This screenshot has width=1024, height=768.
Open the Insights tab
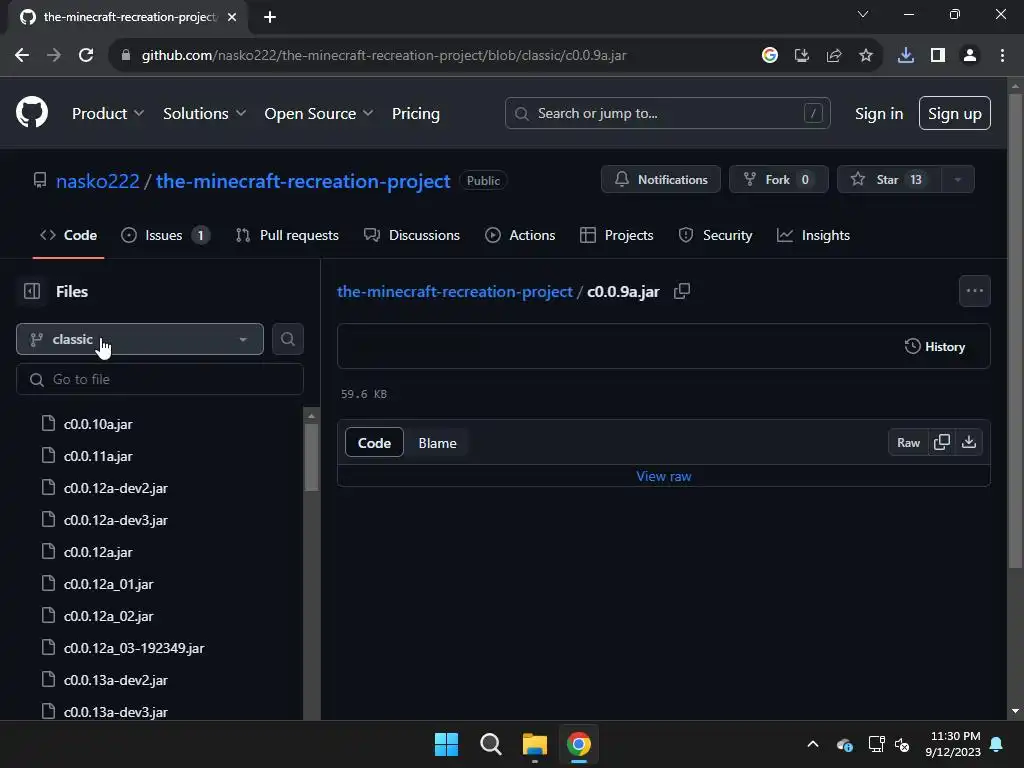(813, 235)
